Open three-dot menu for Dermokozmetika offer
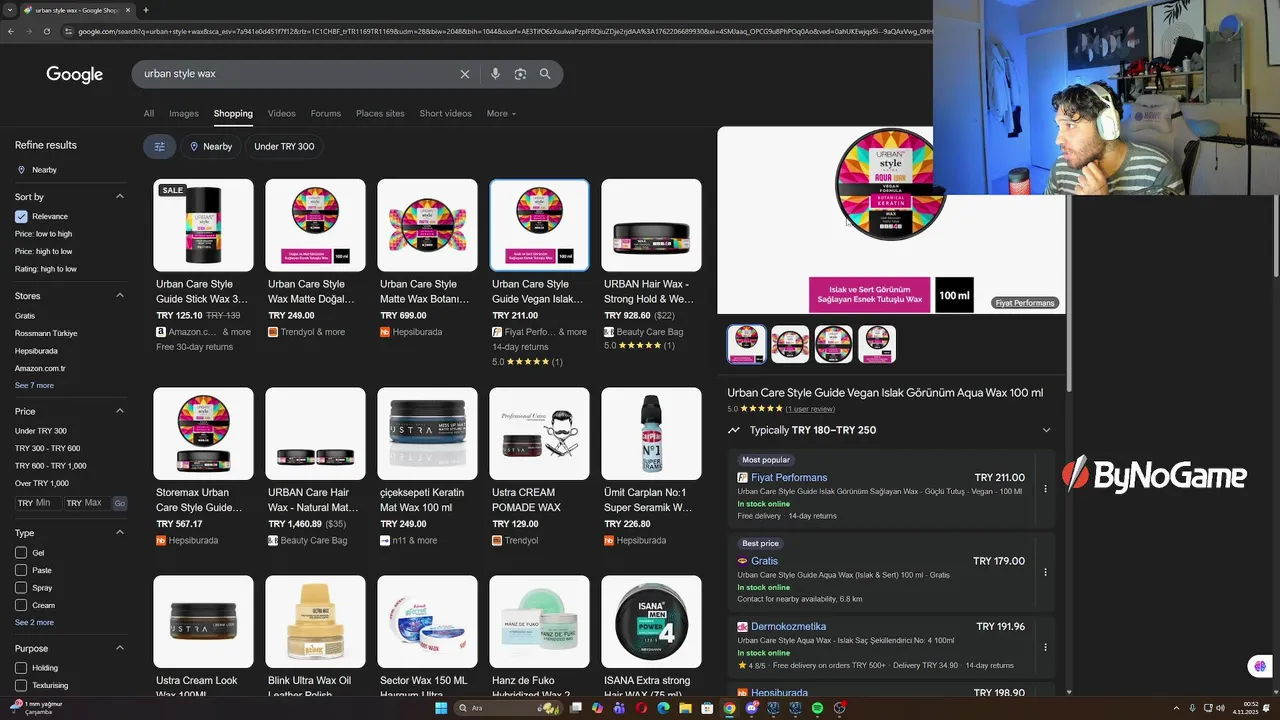Screen dimensions: 1280x720 pos(1045,647)
